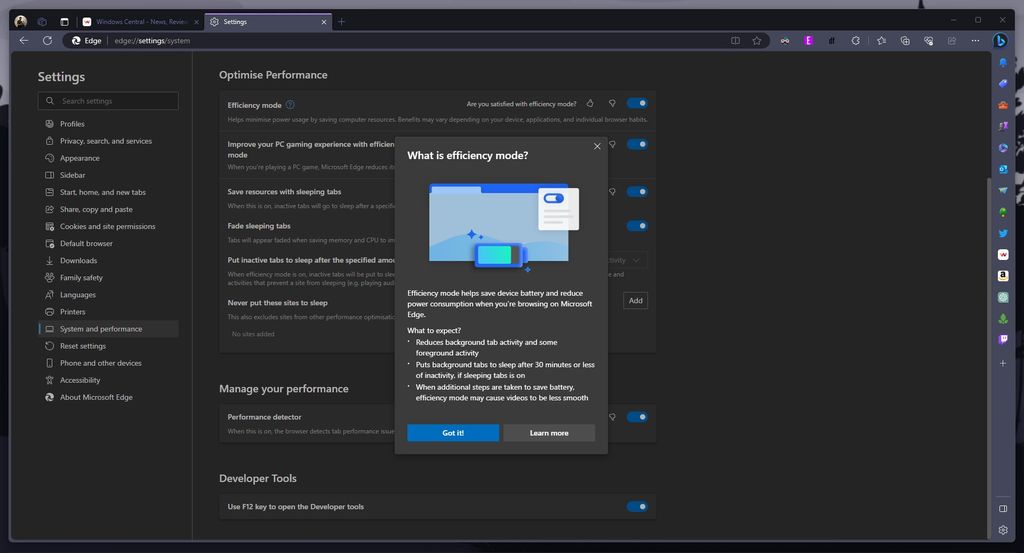Toggle PC gaming efficiency mode switch
Screen dimensions: 1024x553
[637, 144]
